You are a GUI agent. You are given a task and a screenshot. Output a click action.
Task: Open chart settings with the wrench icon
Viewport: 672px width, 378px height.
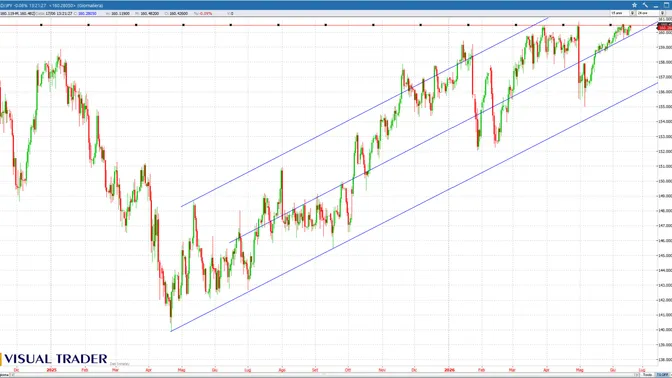(x=645, y=5)
